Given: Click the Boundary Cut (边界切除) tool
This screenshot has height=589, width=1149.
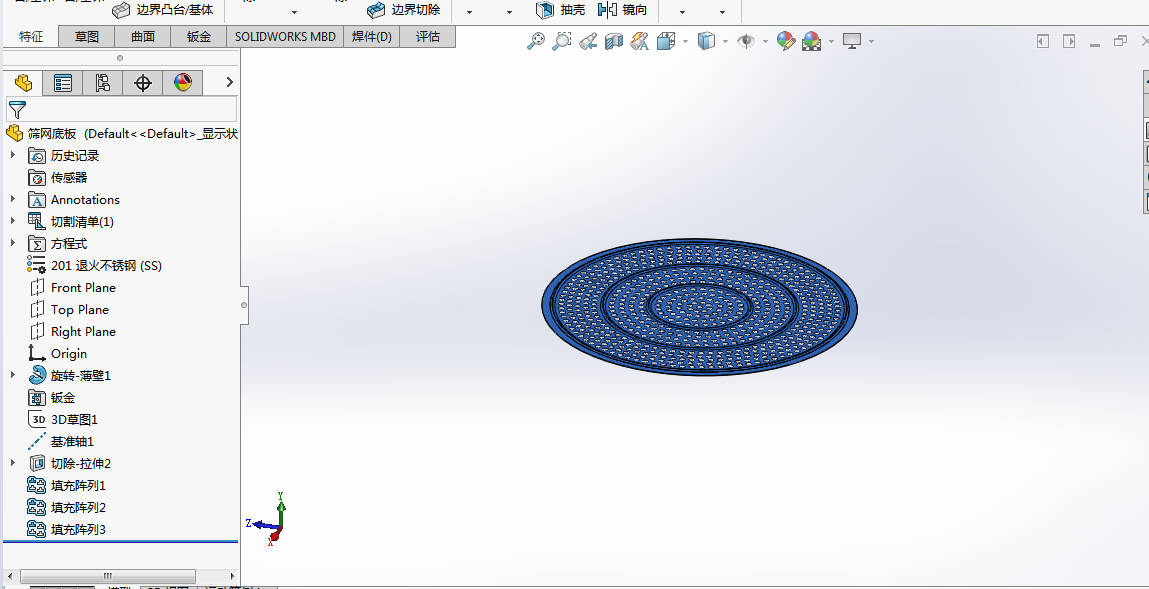Looking at the screenshot, I should (x=403, y=10).
